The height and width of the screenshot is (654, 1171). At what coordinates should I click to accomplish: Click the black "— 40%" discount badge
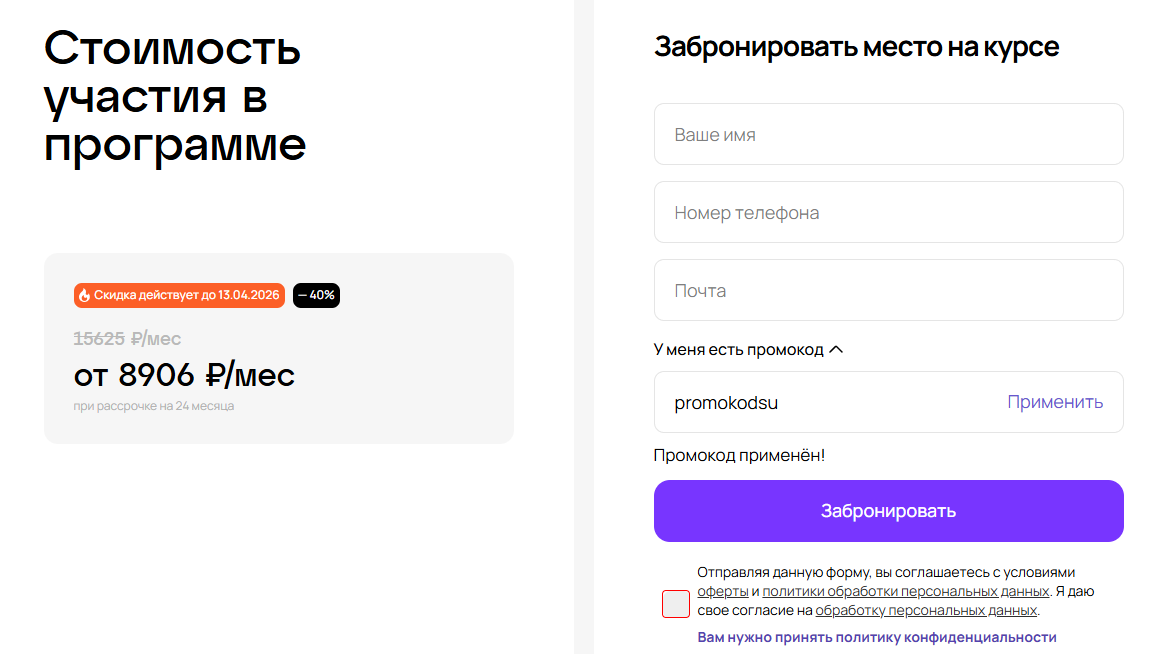316,296
